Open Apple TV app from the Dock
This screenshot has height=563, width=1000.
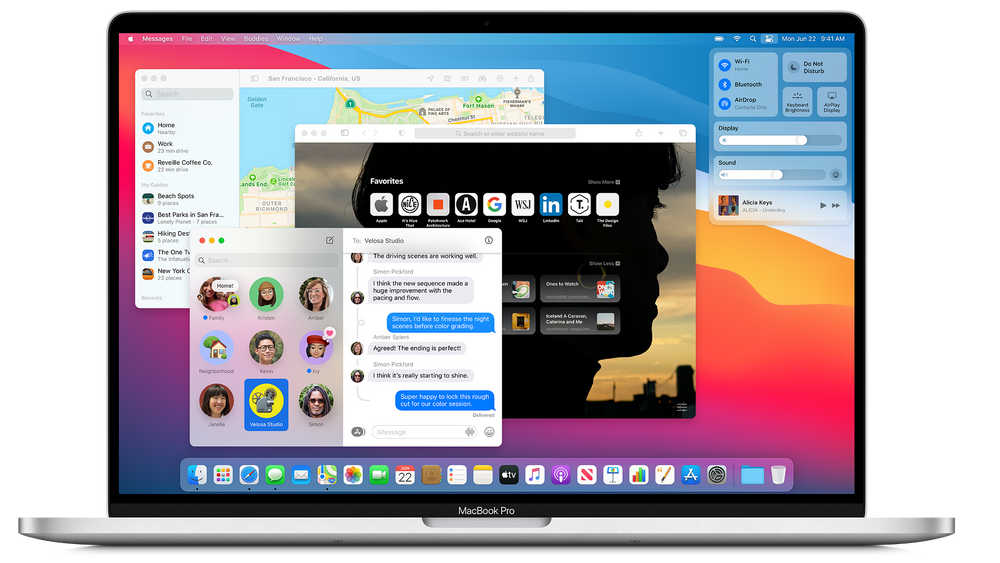pyautogui.click(x=508, y=474)
